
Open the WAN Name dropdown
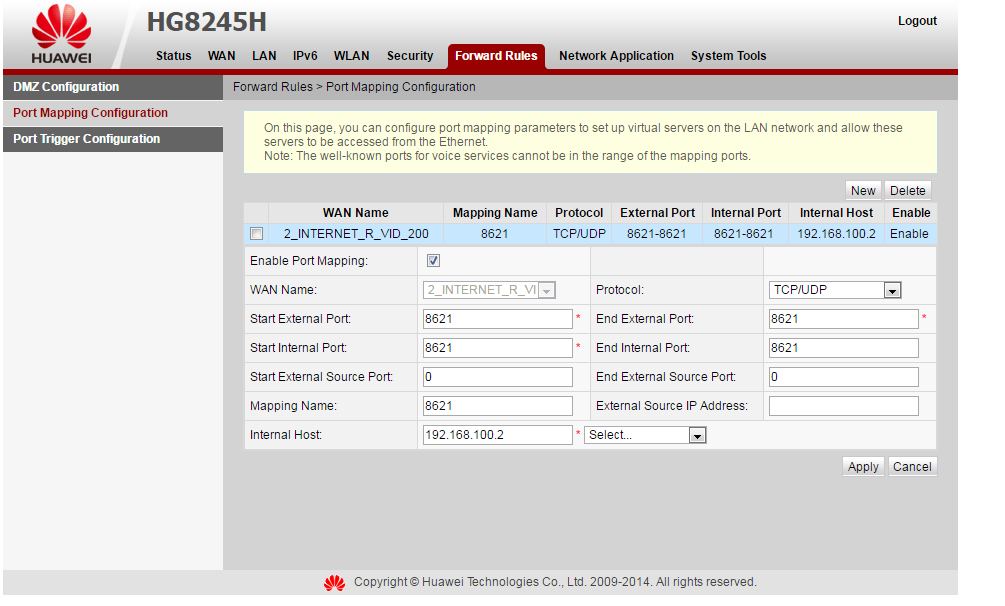(489, 290)
